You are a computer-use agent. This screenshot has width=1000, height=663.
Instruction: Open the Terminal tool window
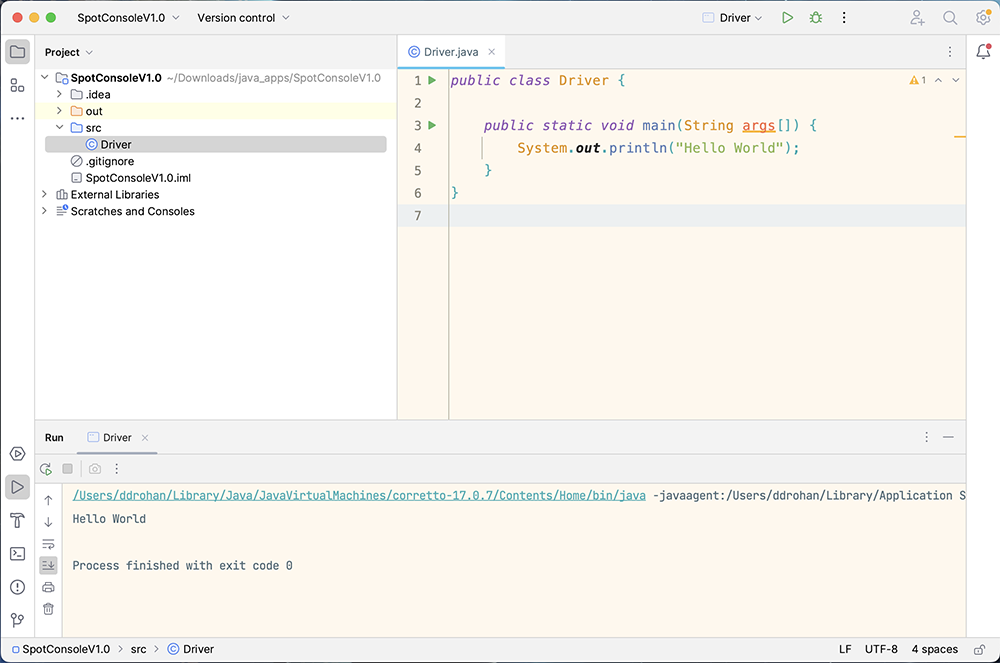pyautogui.click(x=17, y=553)
